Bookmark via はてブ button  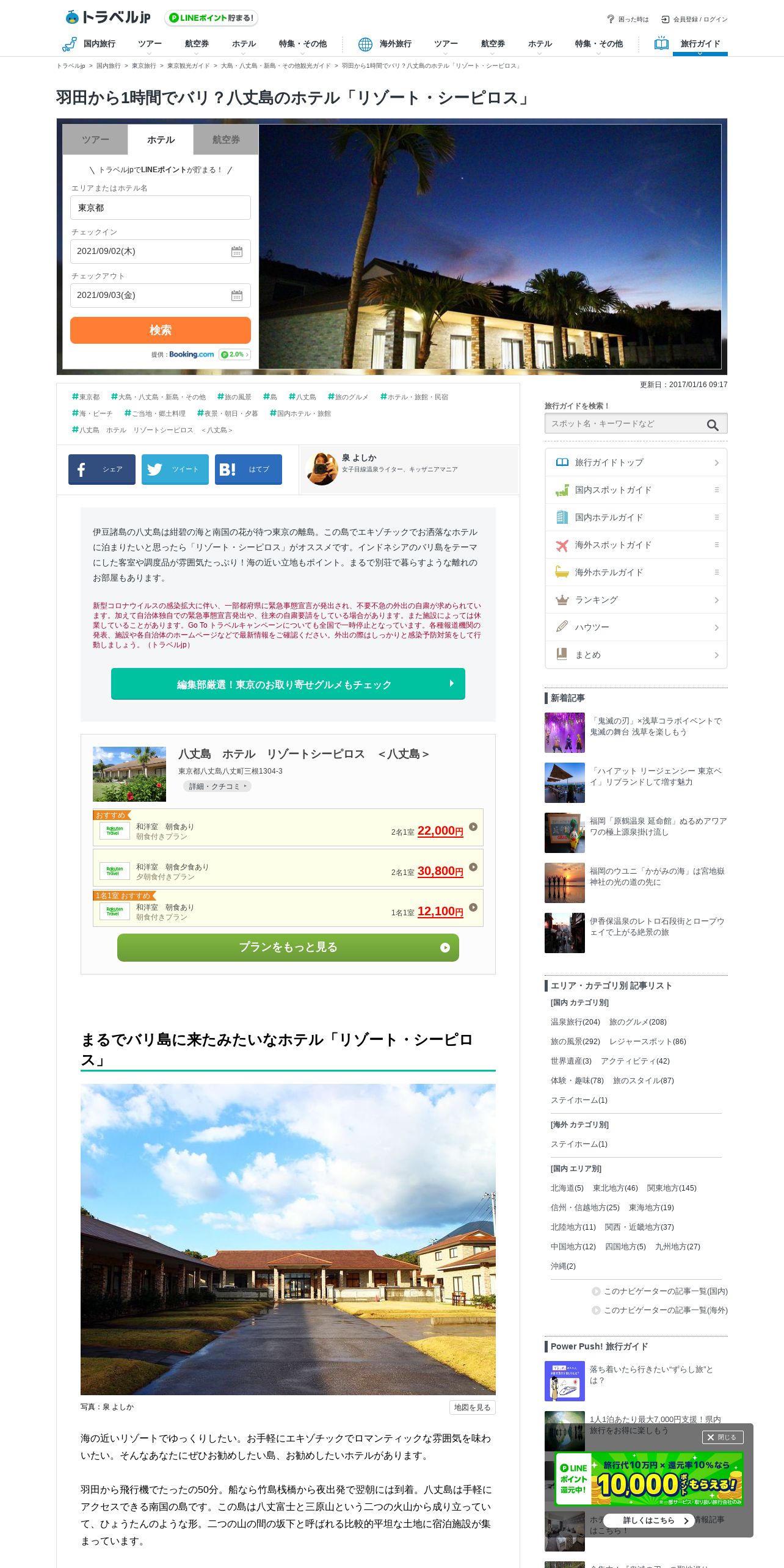(x=249, y=470)
